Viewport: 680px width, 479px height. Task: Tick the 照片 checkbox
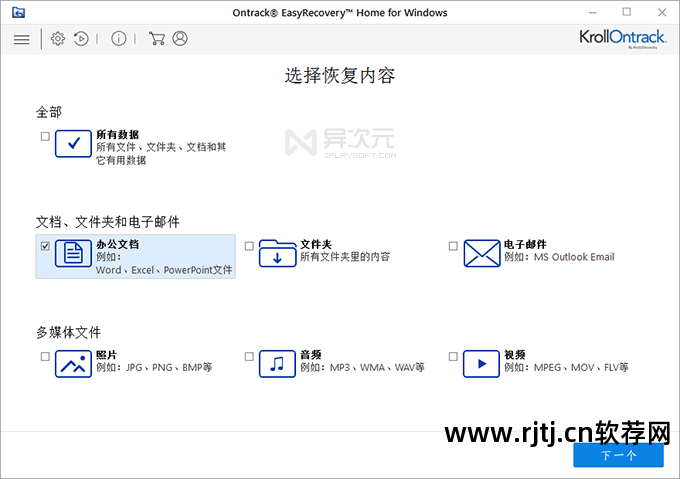click(45, 357)
